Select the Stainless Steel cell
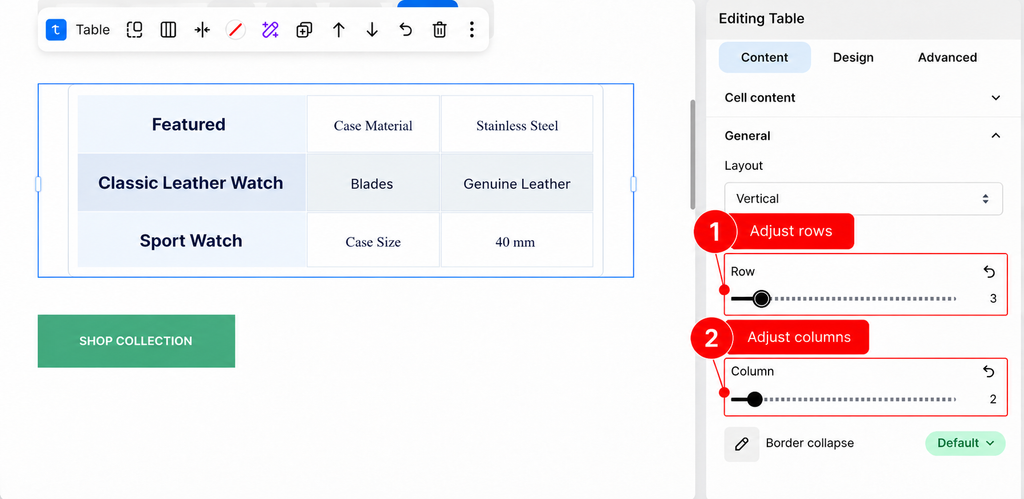The width and height of the screenshot is (1024, 499). coord(517,124)
